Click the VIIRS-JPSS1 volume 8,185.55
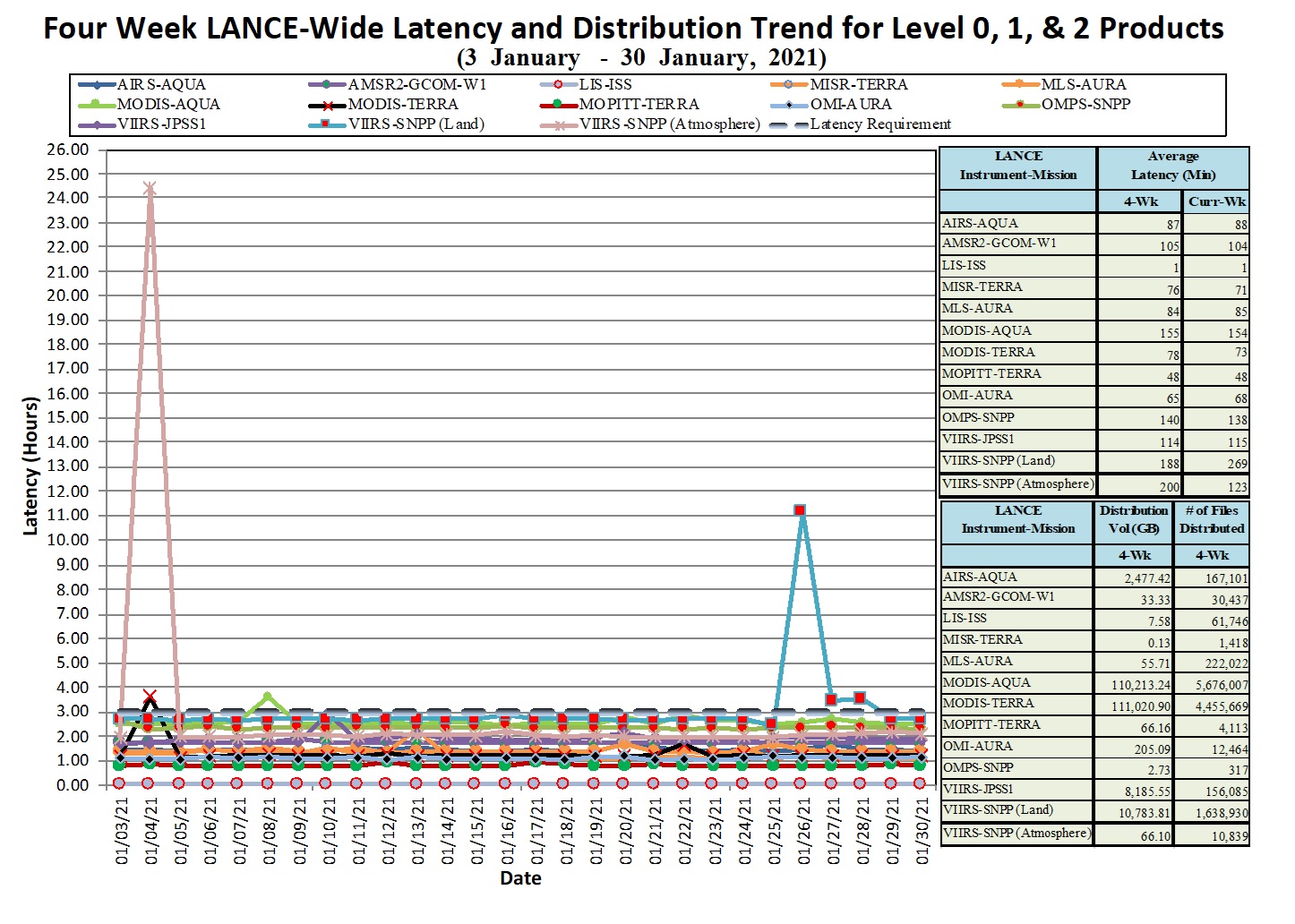Viewport: 1295px width, 924px height. pos(1147,791)
